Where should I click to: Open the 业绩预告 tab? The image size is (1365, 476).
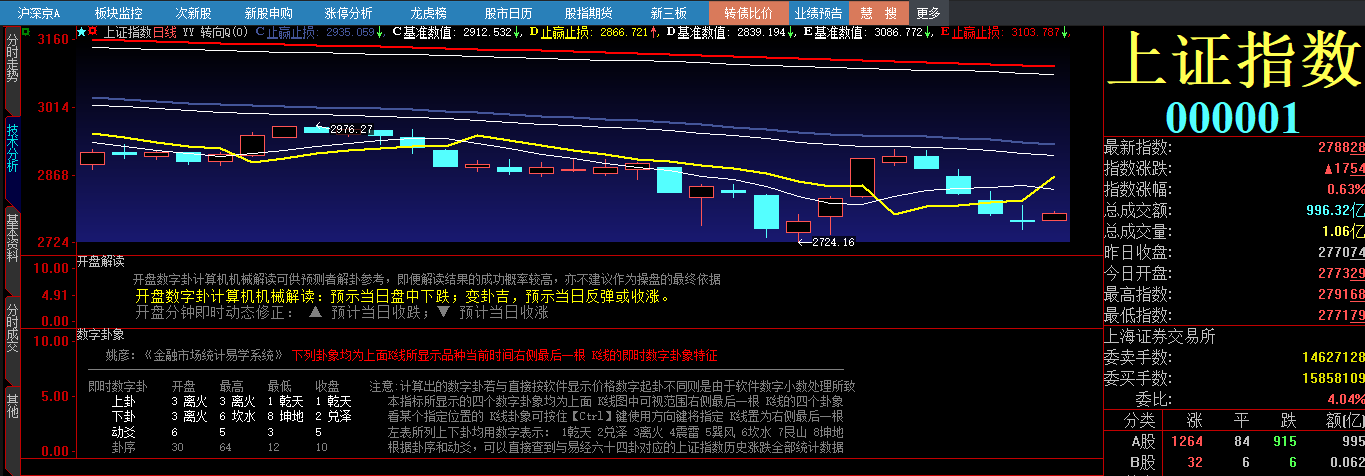818,13
